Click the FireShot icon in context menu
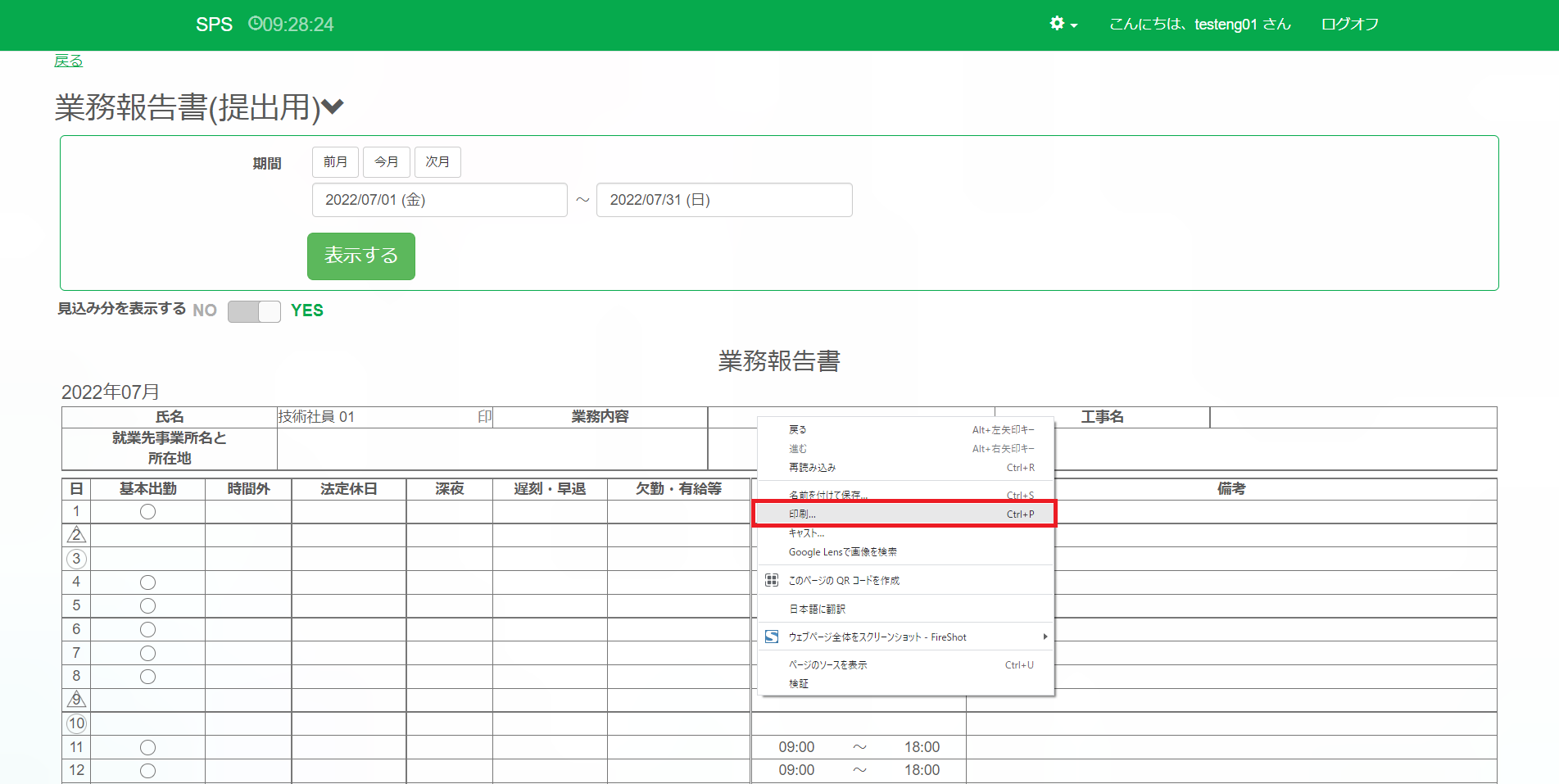1559x784 pixels. (x=771, y=637)
